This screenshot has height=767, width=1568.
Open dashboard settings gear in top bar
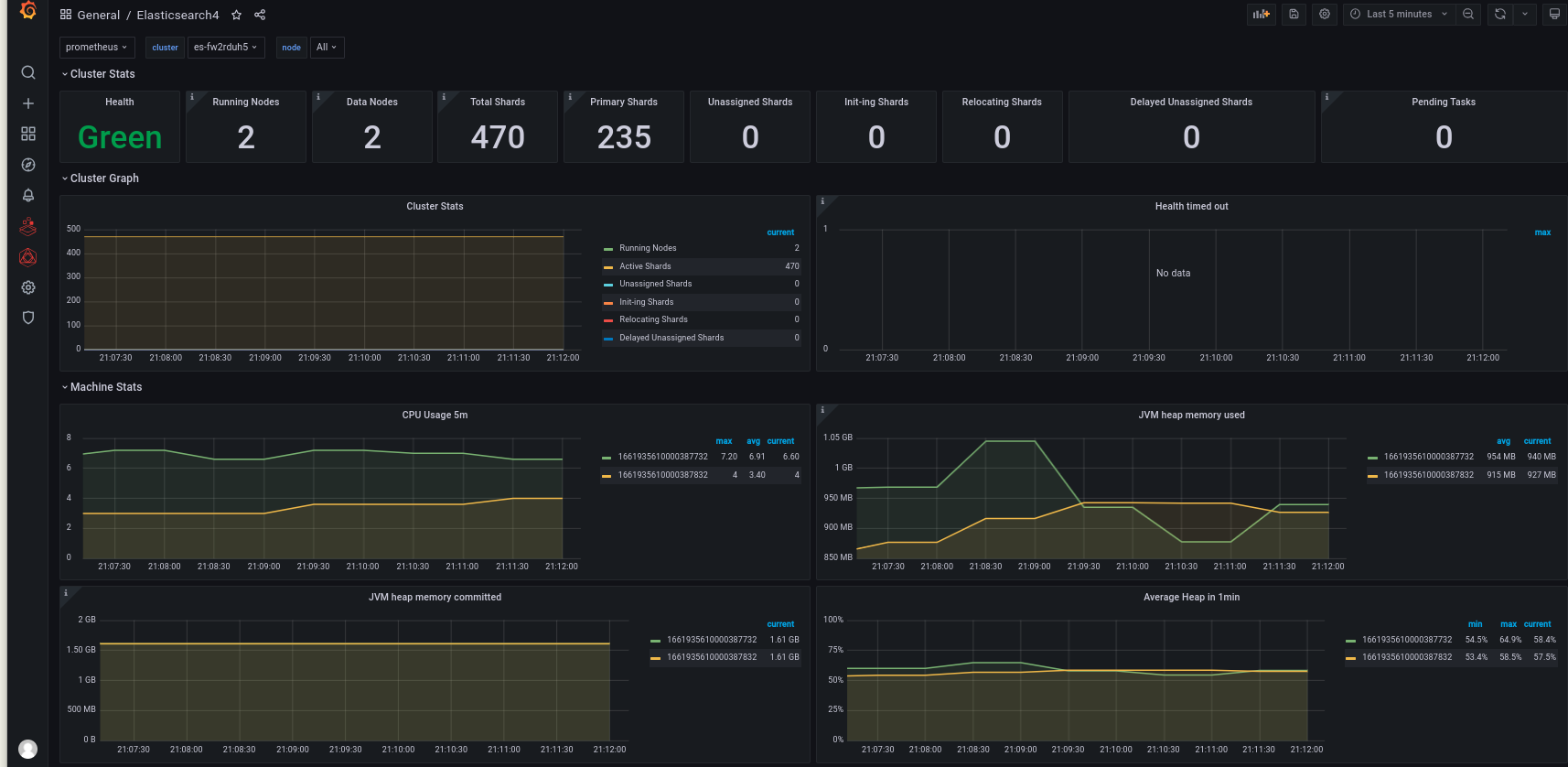click(x=1324, y=14)
